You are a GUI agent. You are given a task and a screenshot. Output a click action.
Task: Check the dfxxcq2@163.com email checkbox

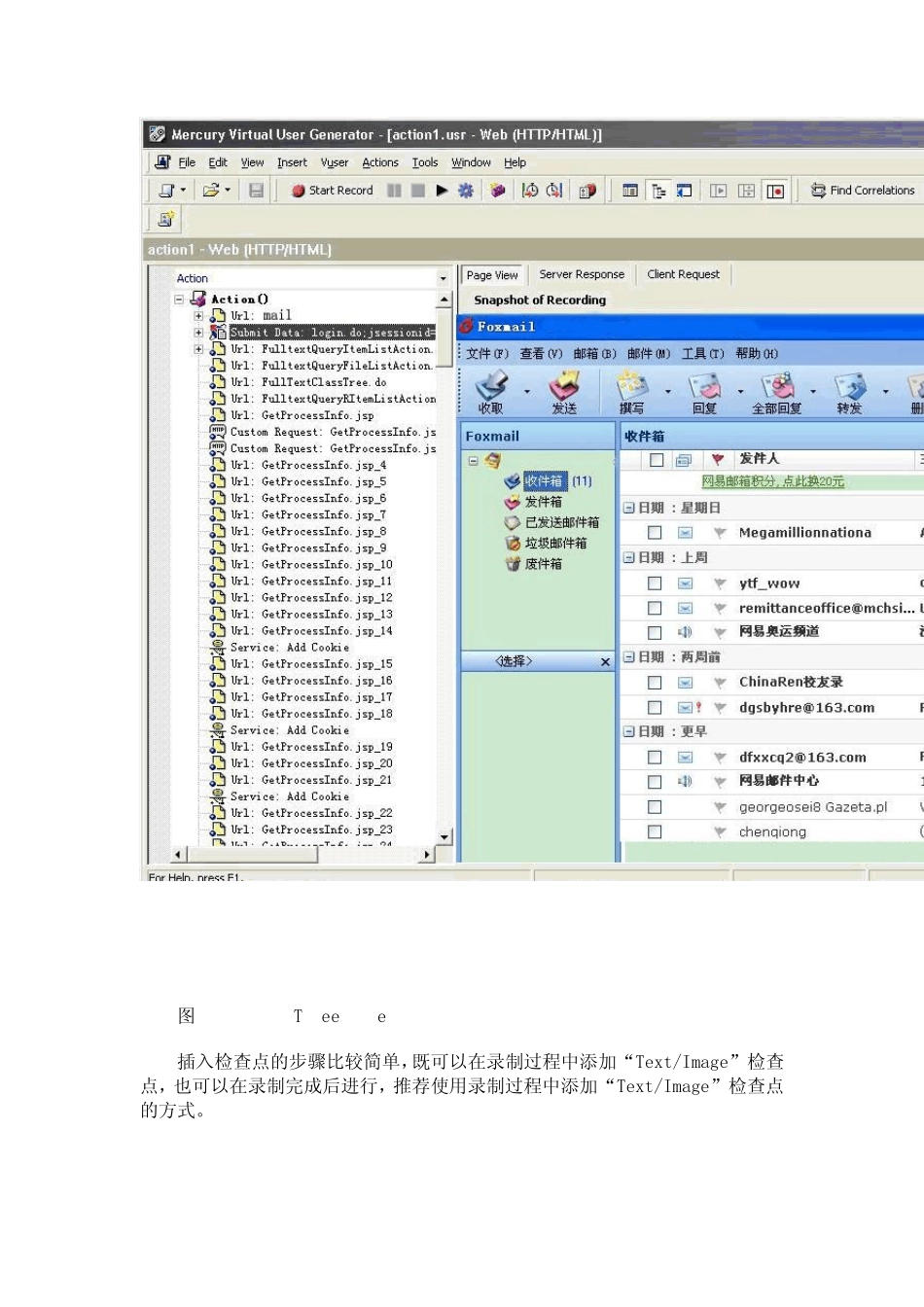click(655, 757)
